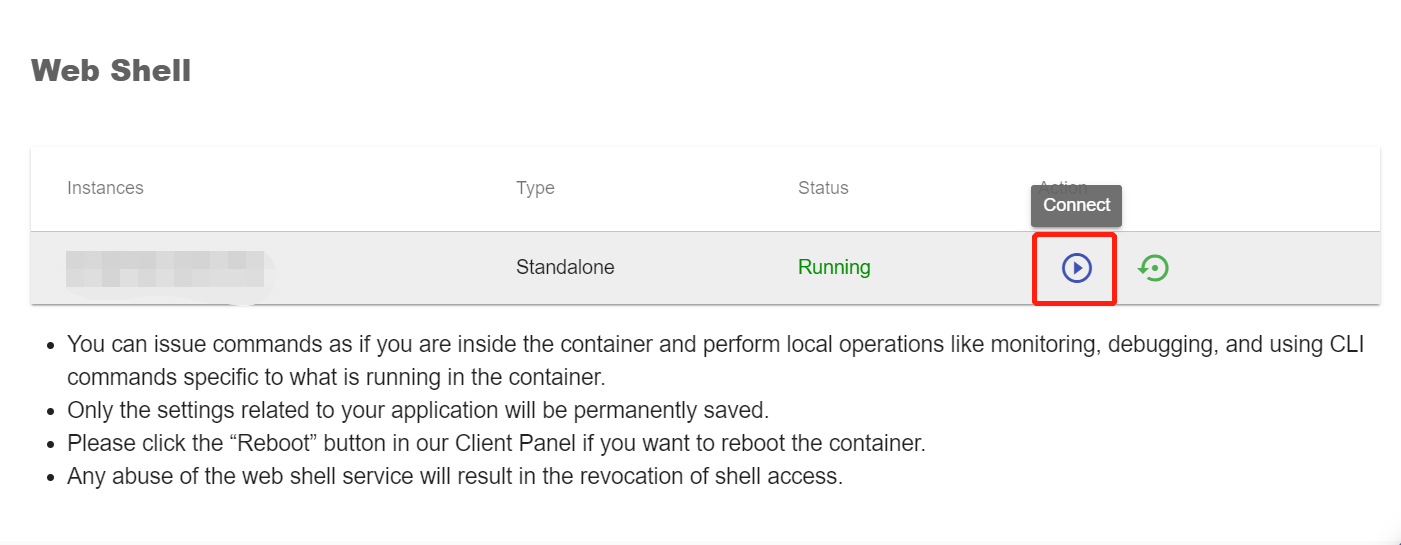Click the Standalone type cell

coord(565,268)
